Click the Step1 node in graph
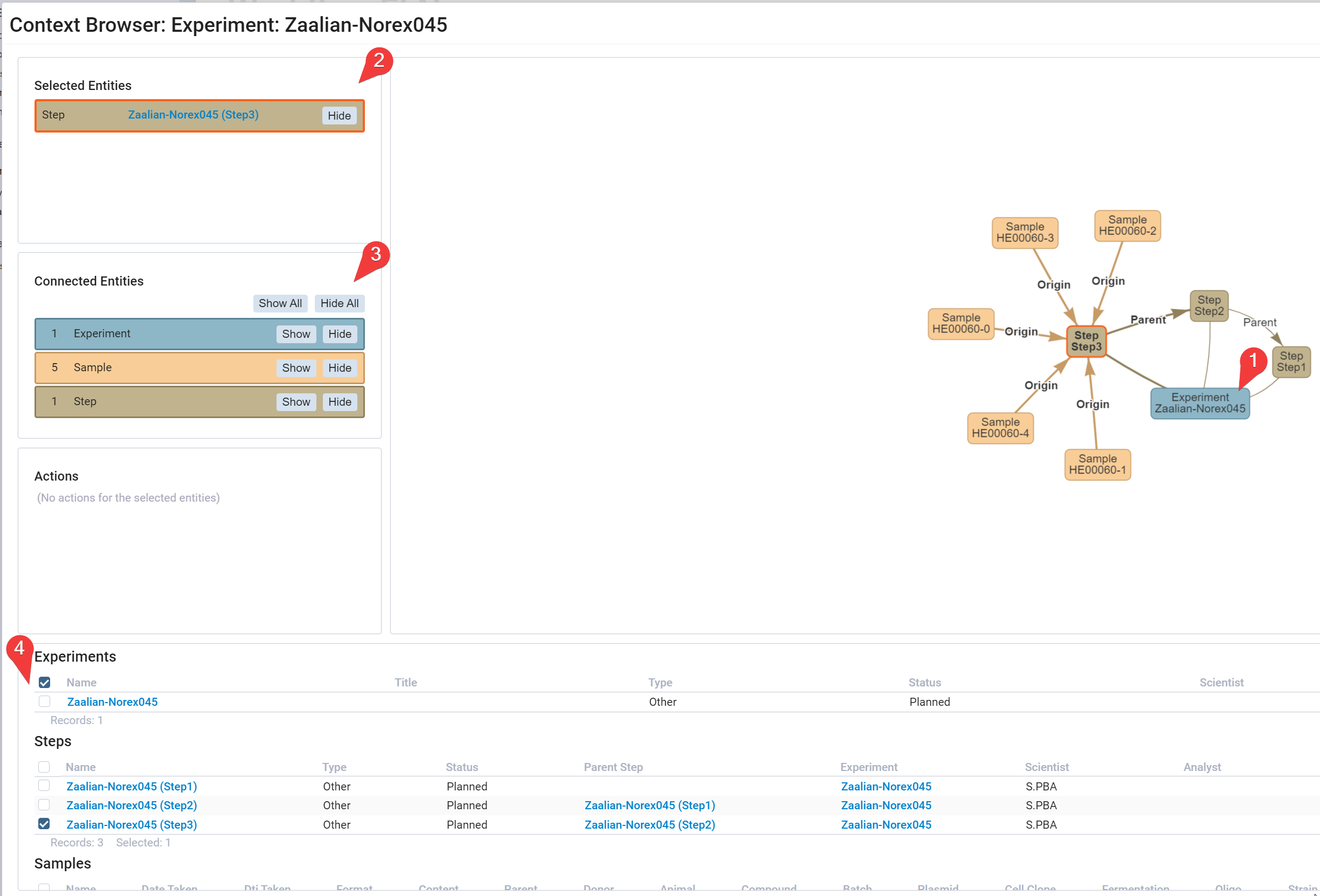1320x896 pixels. (x=1290, y=362)
